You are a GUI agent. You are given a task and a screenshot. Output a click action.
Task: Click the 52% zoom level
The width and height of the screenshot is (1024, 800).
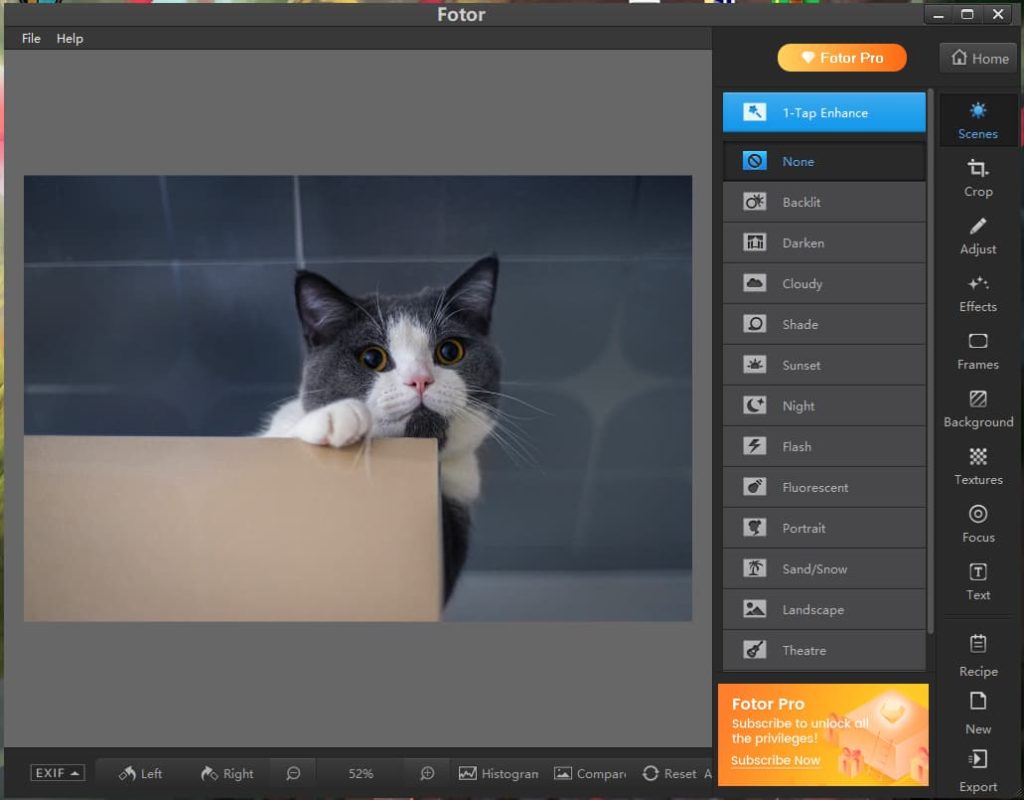pyautogui.click(x=360, y=773)
